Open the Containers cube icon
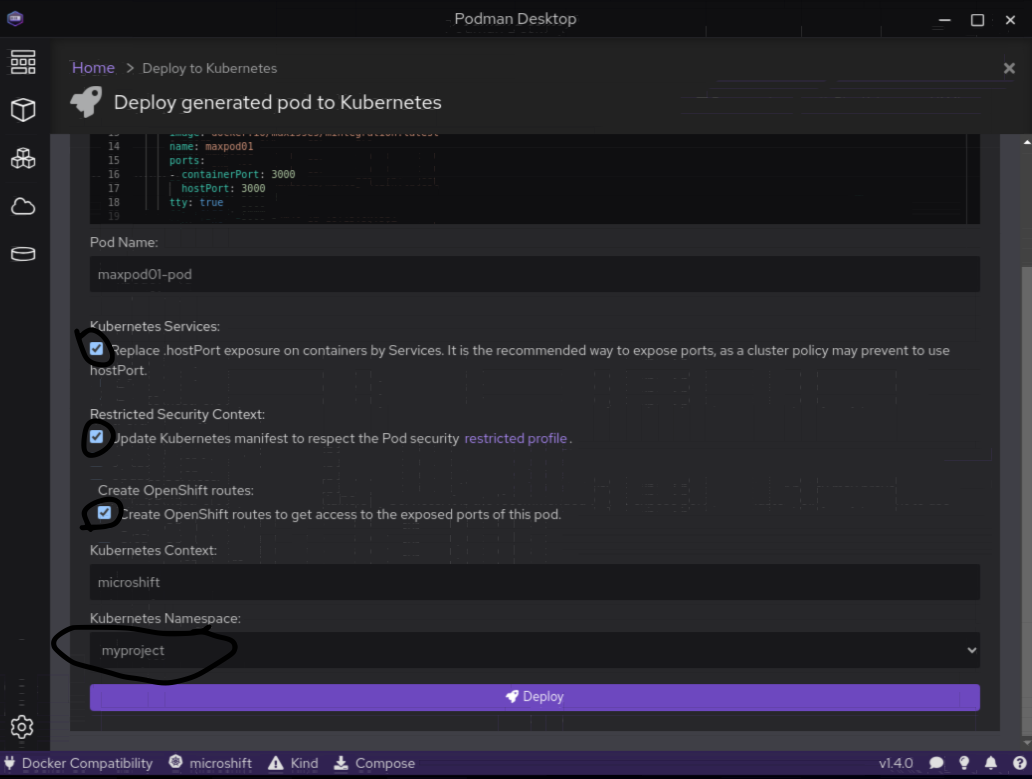 coord(23,110)
